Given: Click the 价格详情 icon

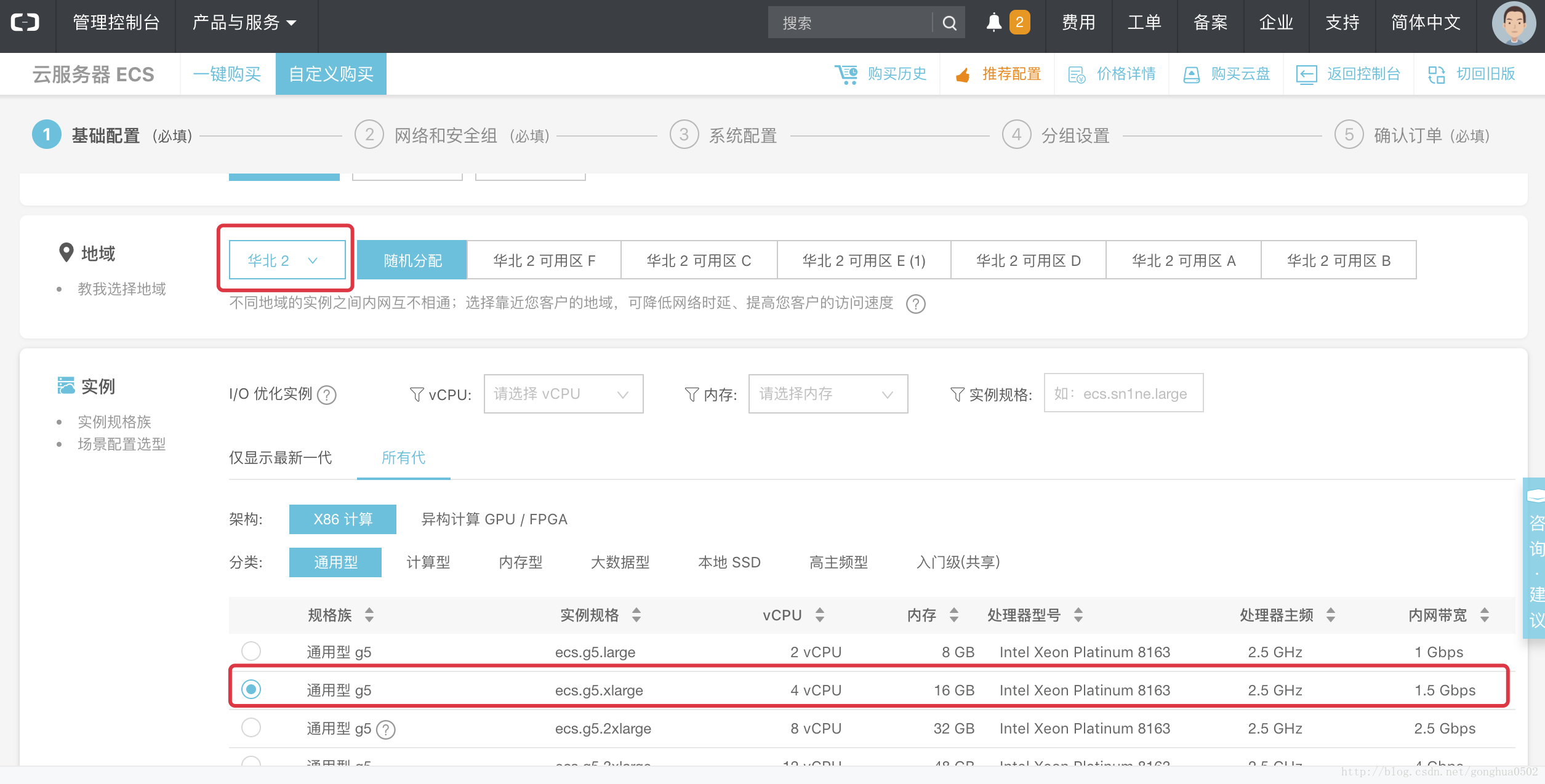Looking at the screenshot, I should (x=1077, y=74).
